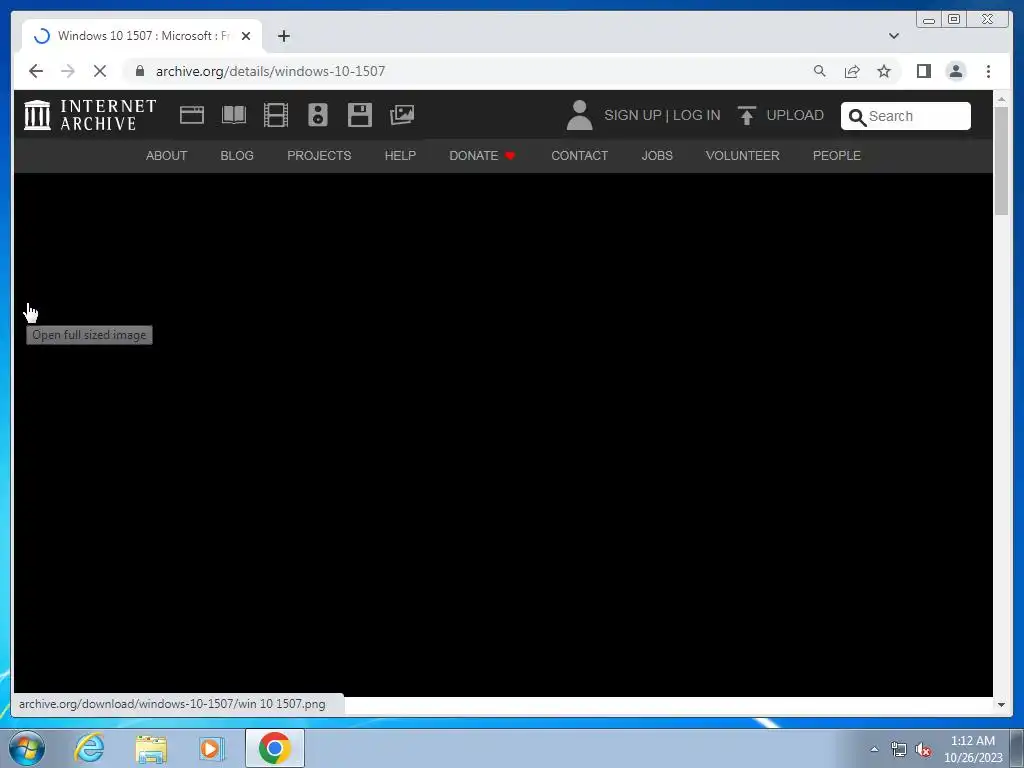This screenshot has width=1024, height=768.
Task: Open the Texts book icon
Action: (234, 115)
